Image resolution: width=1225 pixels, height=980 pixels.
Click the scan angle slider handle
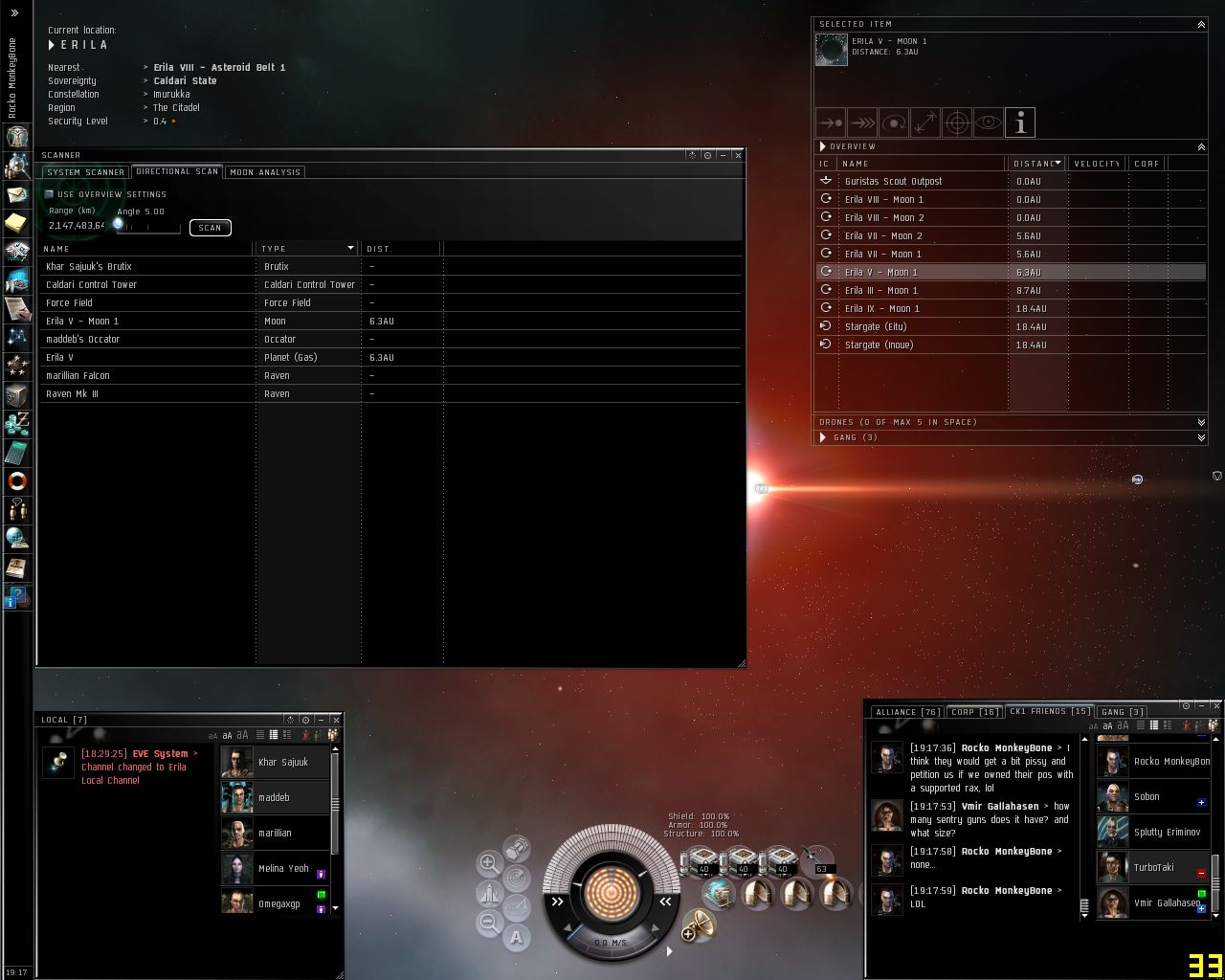point(119,223)
